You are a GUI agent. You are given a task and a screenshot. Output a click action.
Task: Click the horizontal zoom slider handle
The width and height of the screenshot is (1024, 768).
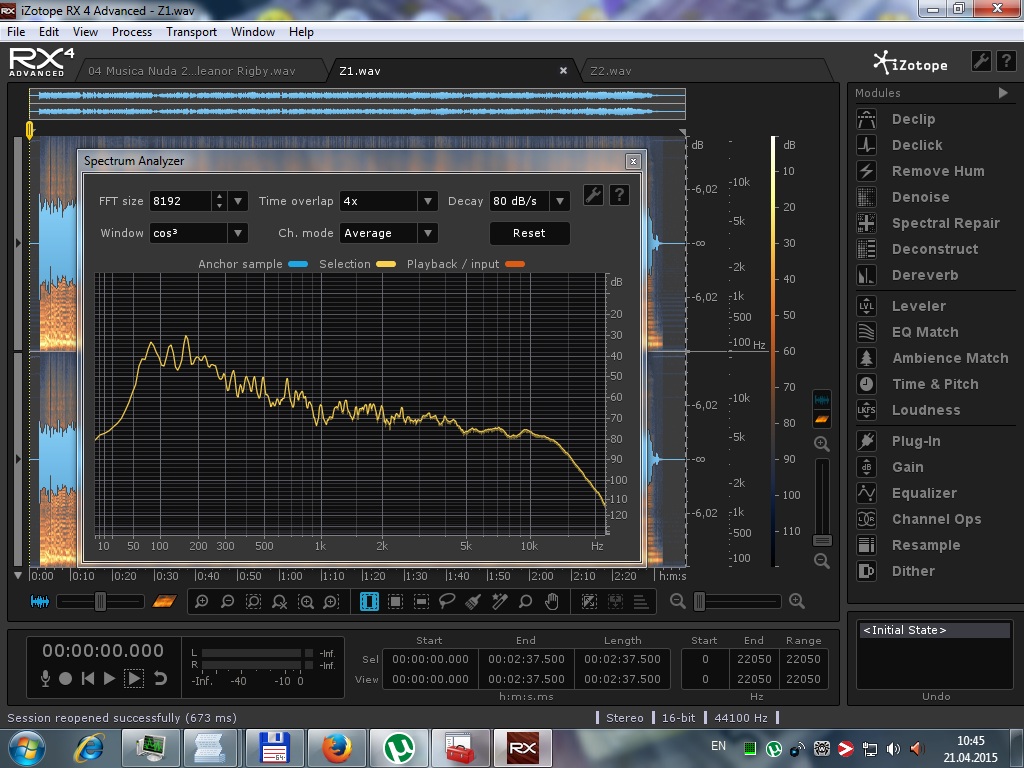tap(699, 601)
